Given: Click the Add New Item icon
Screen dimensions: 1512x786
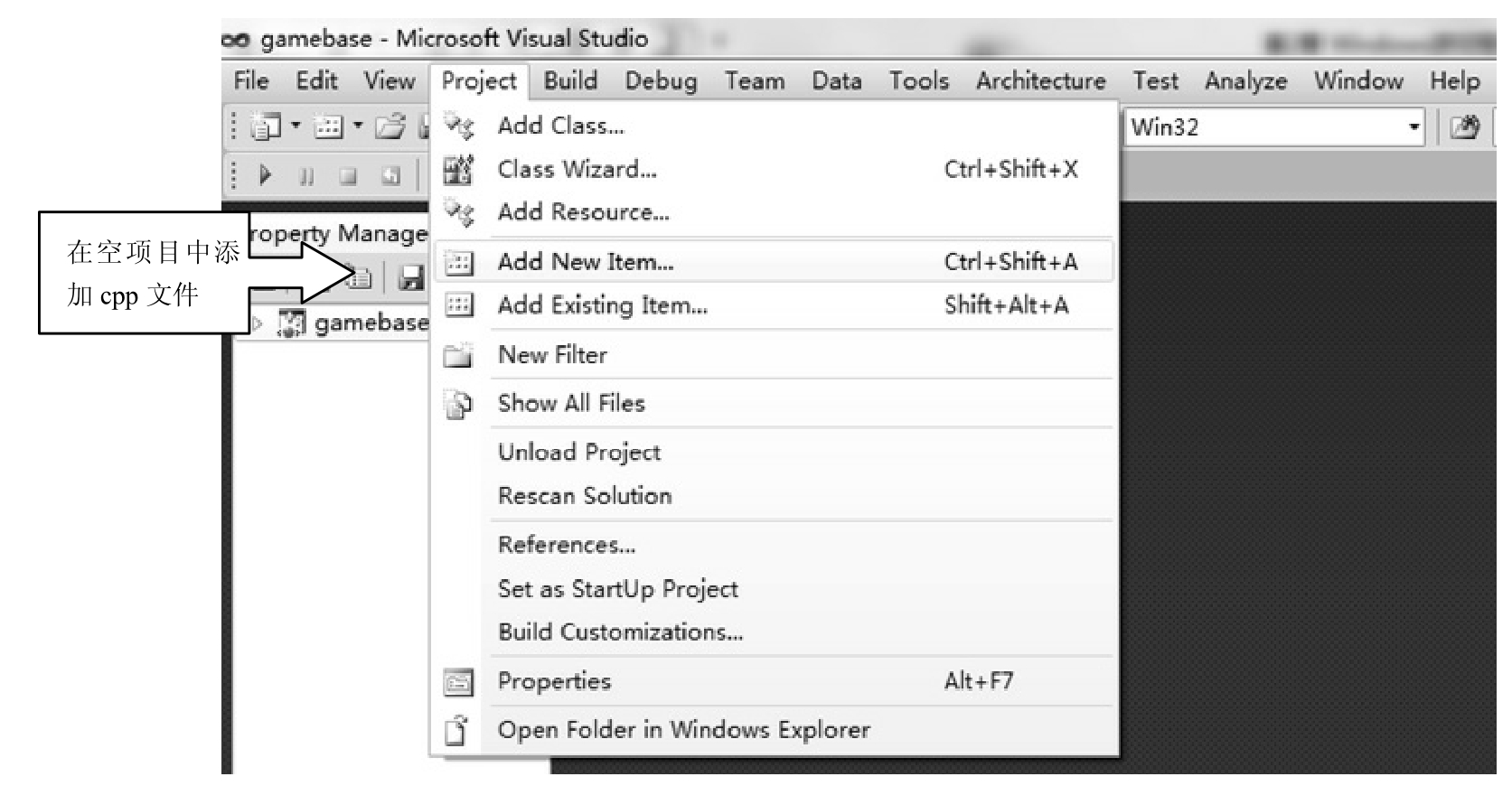Looking at the screenshot, I should 459,263.
